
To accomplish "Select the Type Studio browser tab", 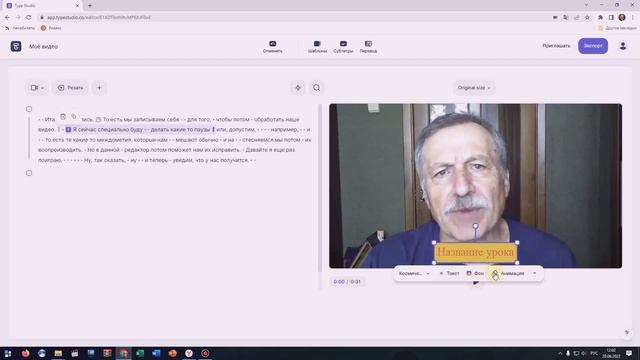I will [x=42, y=6].
